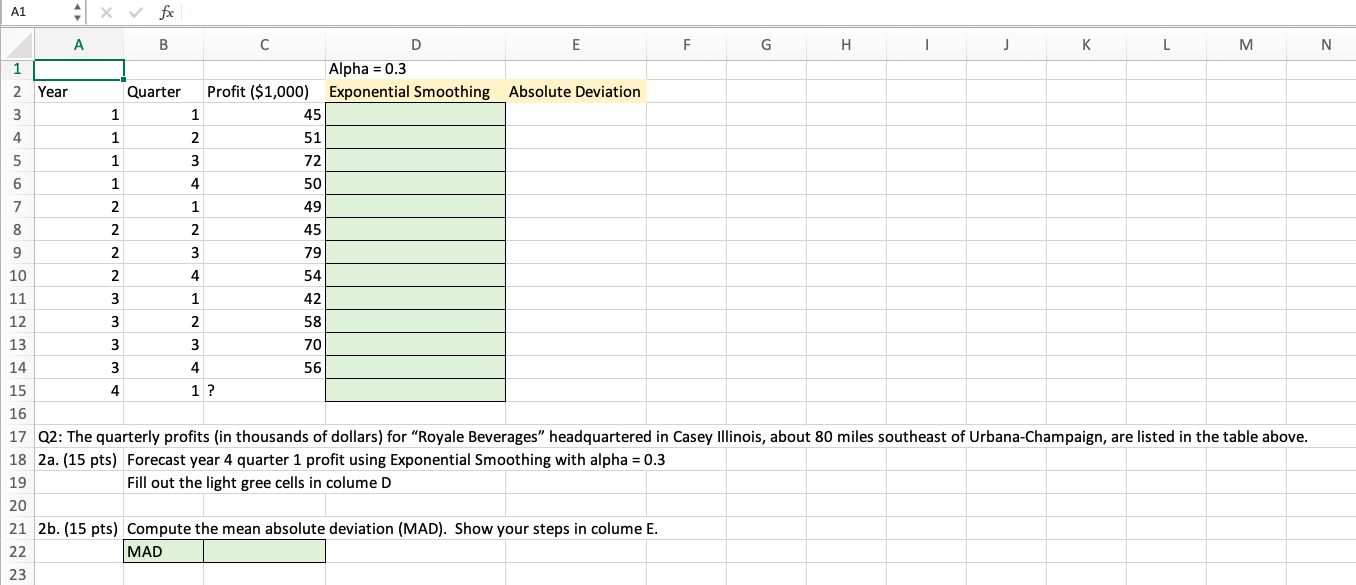Select row 7 header
Viewport: 1356px width, 585px height.
pyautogui.click(x=17, y=206)
